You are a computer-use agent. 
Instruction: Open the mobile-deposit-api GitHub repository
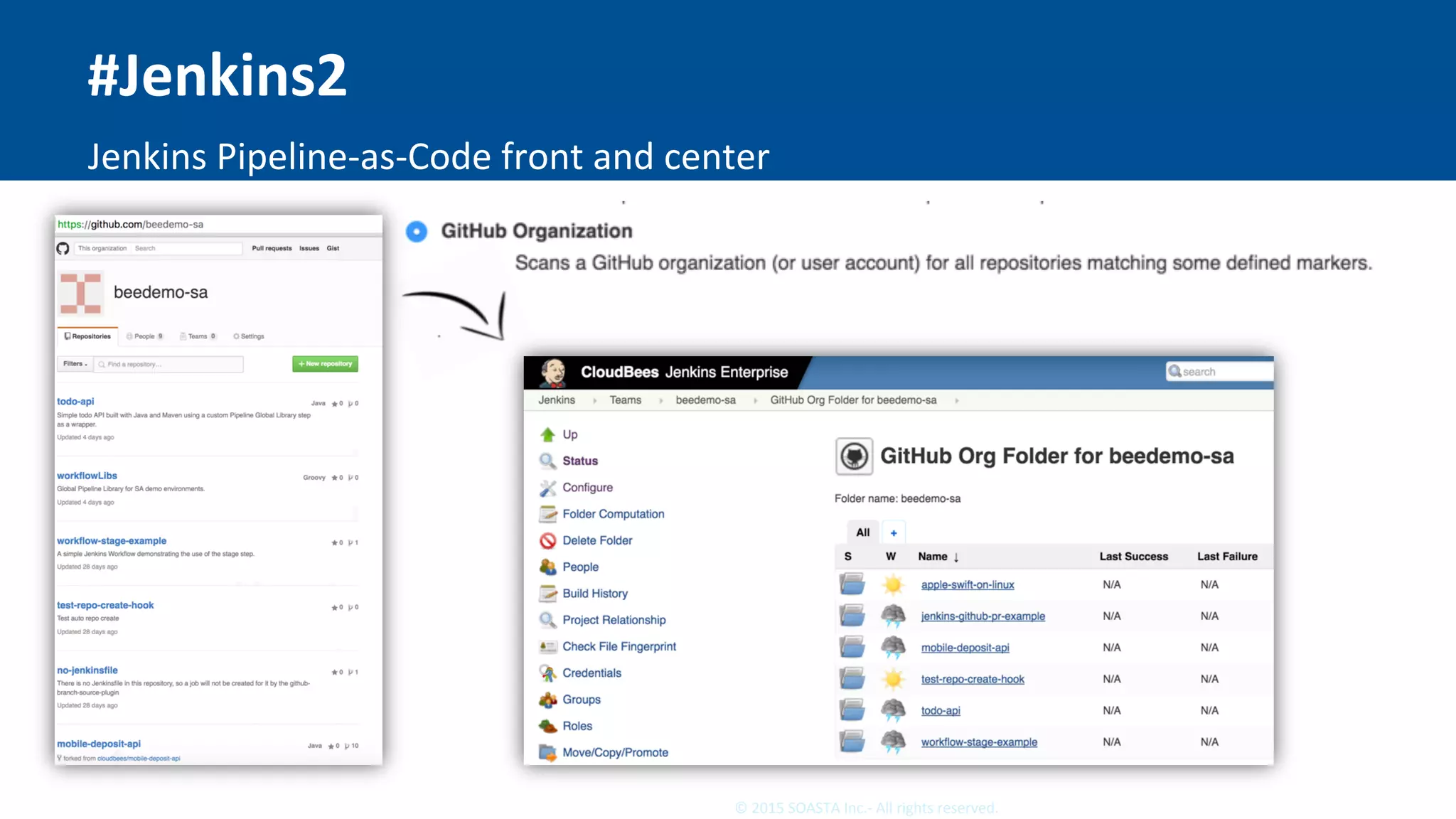click(99, 744)
